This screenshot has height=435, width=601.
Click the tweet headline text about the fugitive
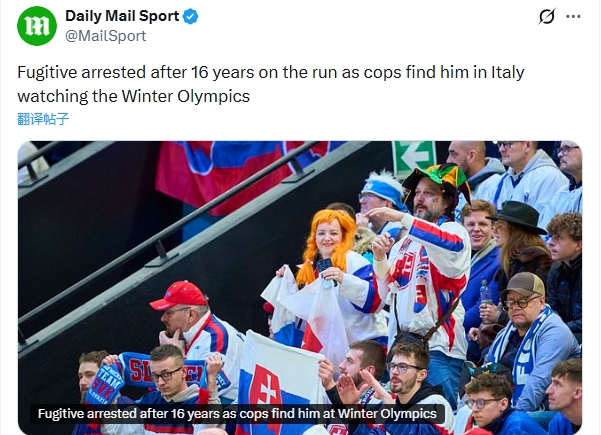pyautogui.click(x=270, y=85)
